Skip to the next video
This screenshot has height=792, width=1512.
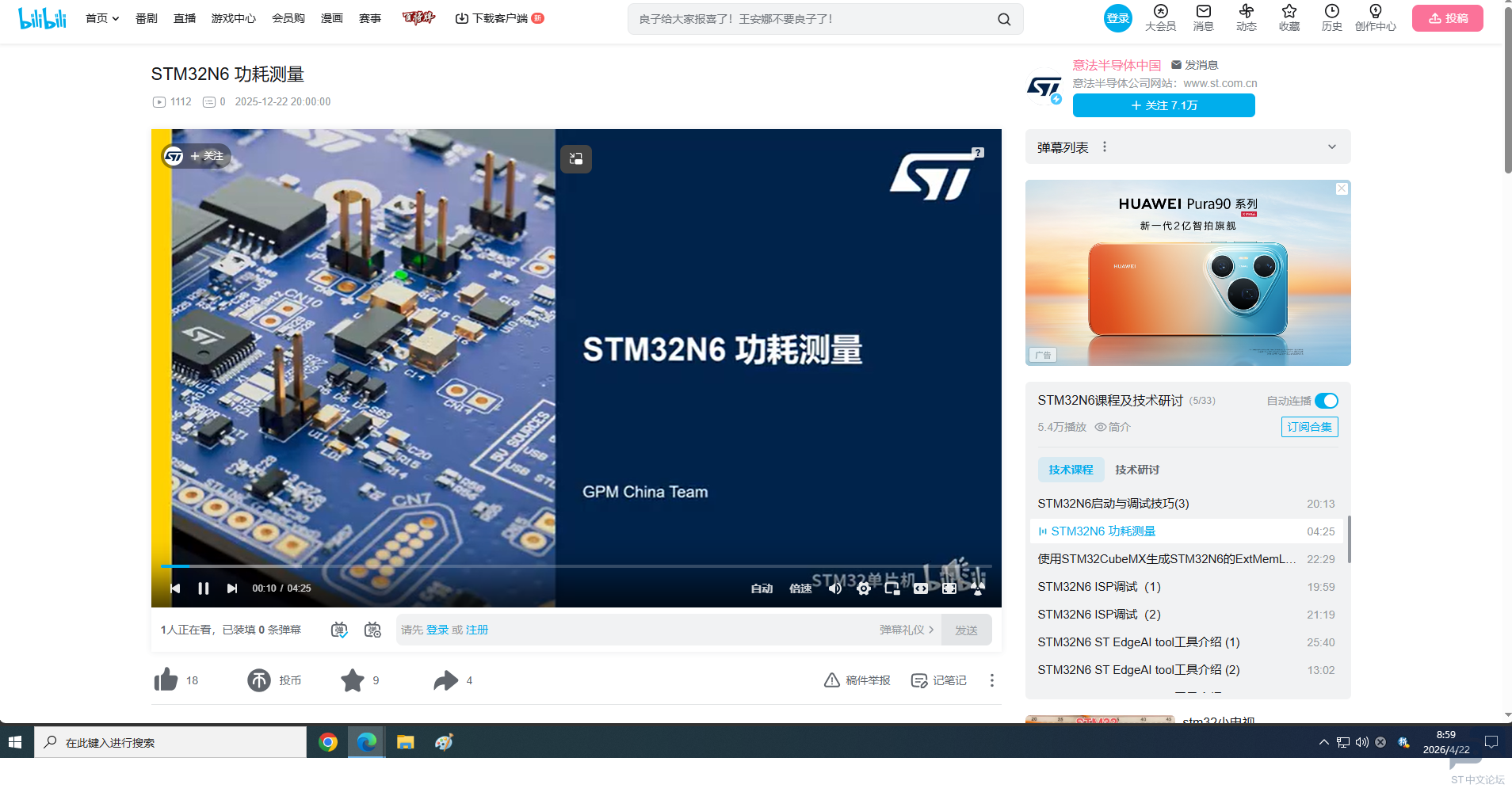click(231, 588)
